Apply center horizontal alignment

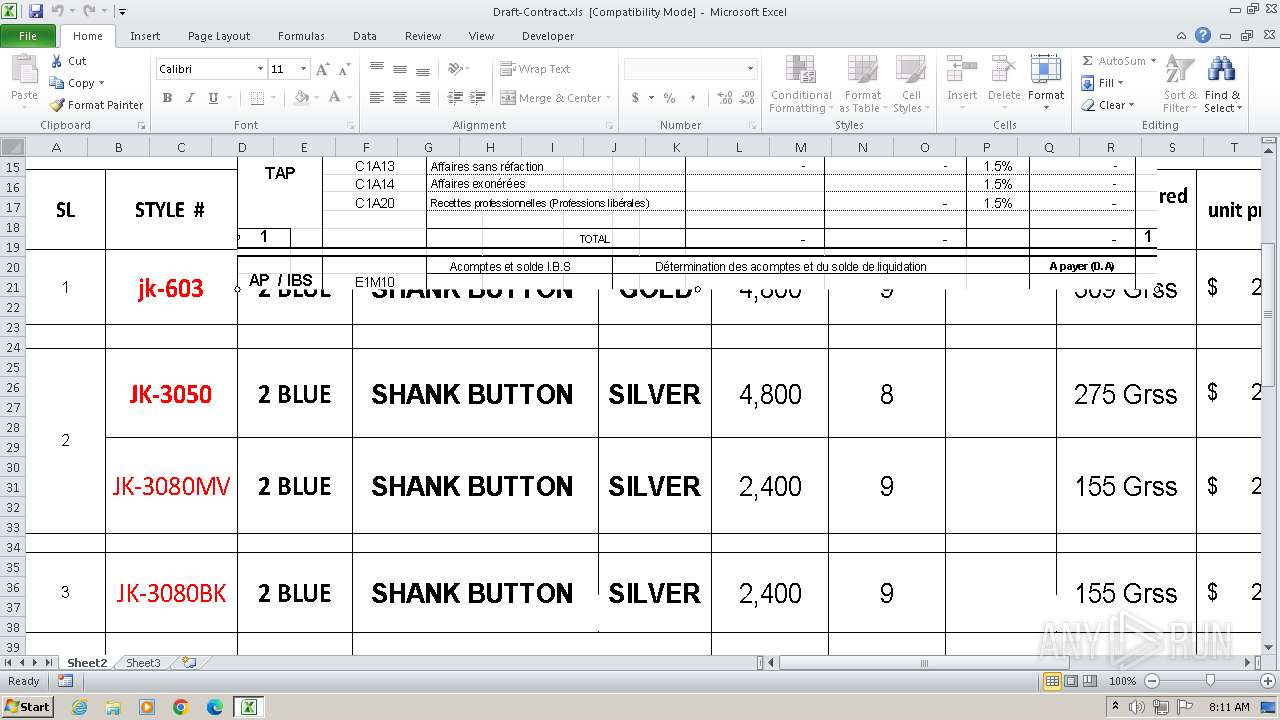click(x=400, y=98)
